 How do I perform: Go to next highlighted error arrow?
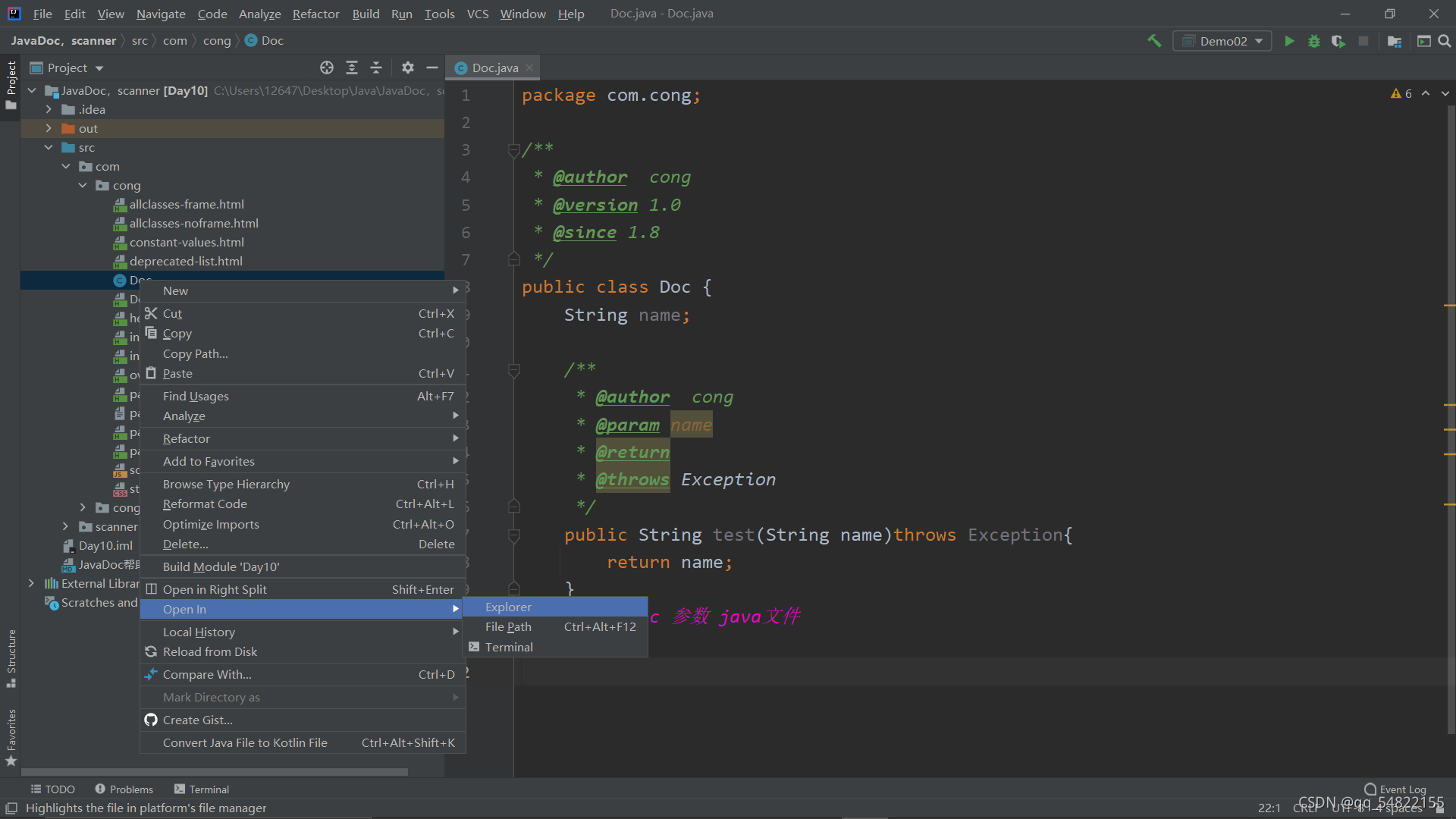point(1445,93)
